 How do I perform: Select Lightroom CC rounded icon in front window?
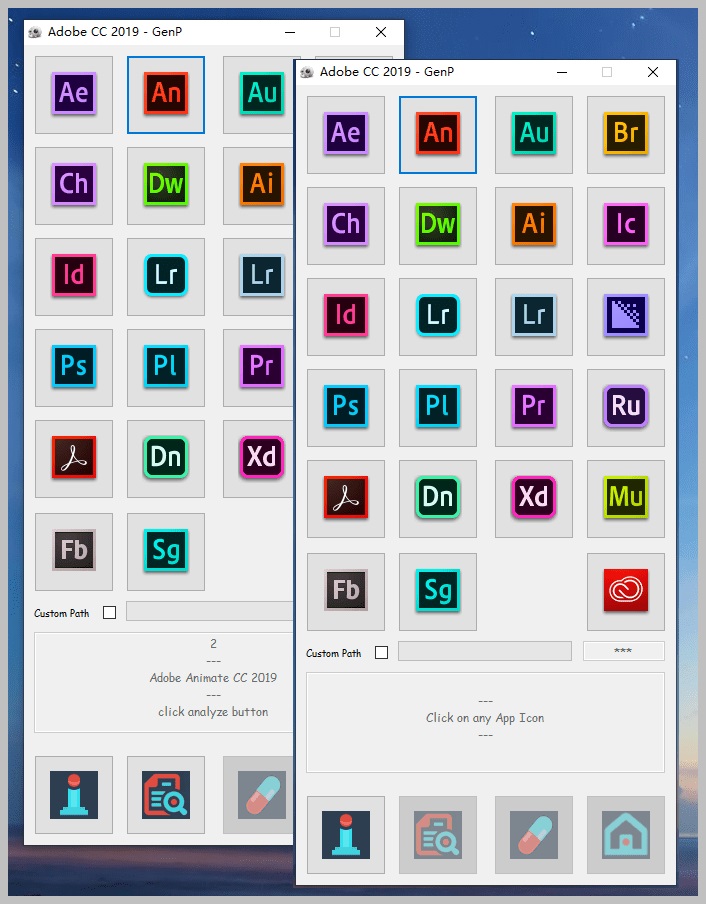coord(438,317)
